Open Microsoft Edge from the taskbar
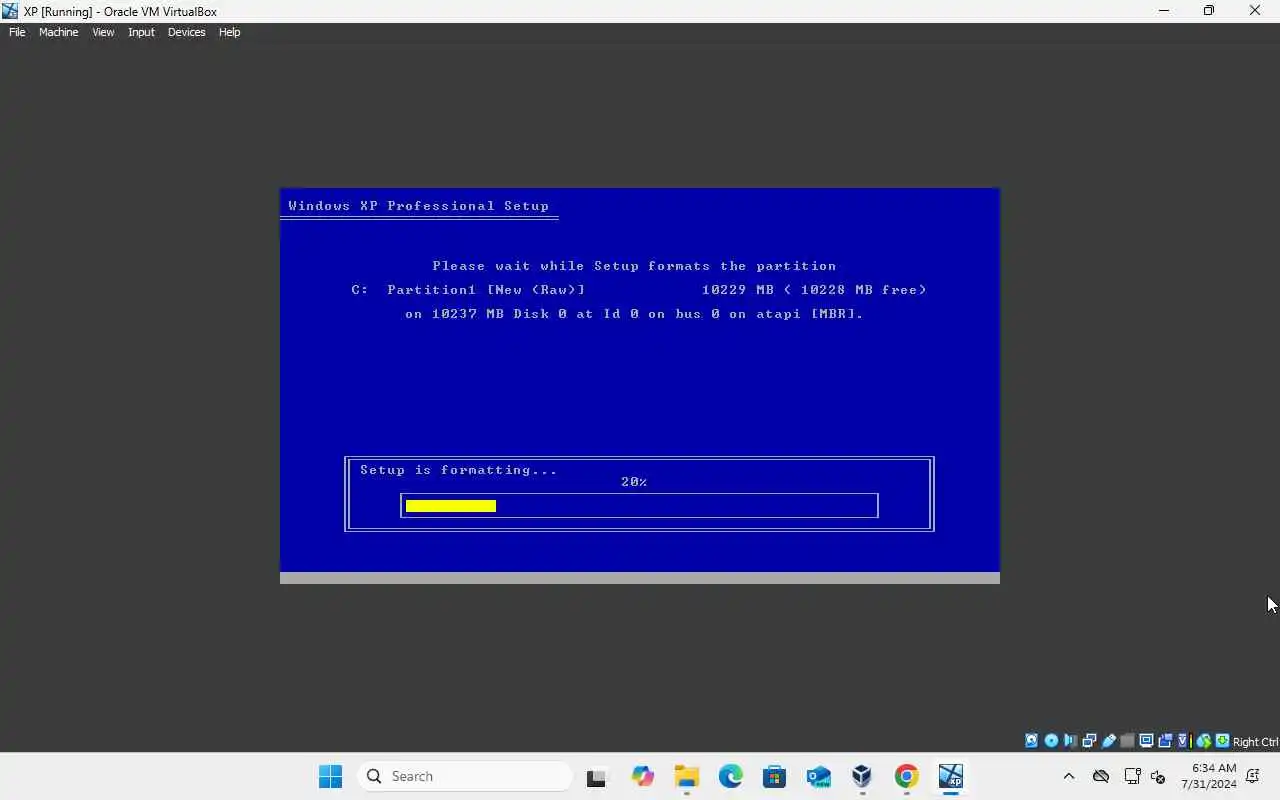 (731, 776)
